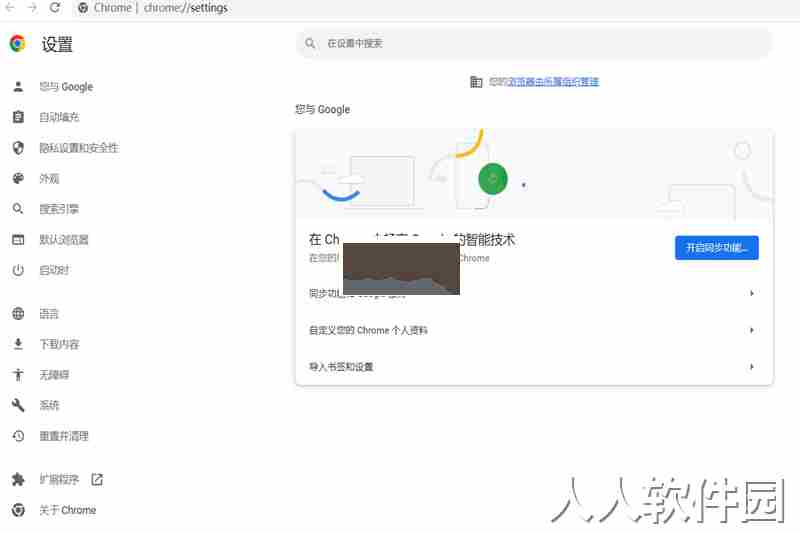This screenshot has height=533, width=800.
Task: Click the 导入书签和设置 row text
Action: (341, 367)
